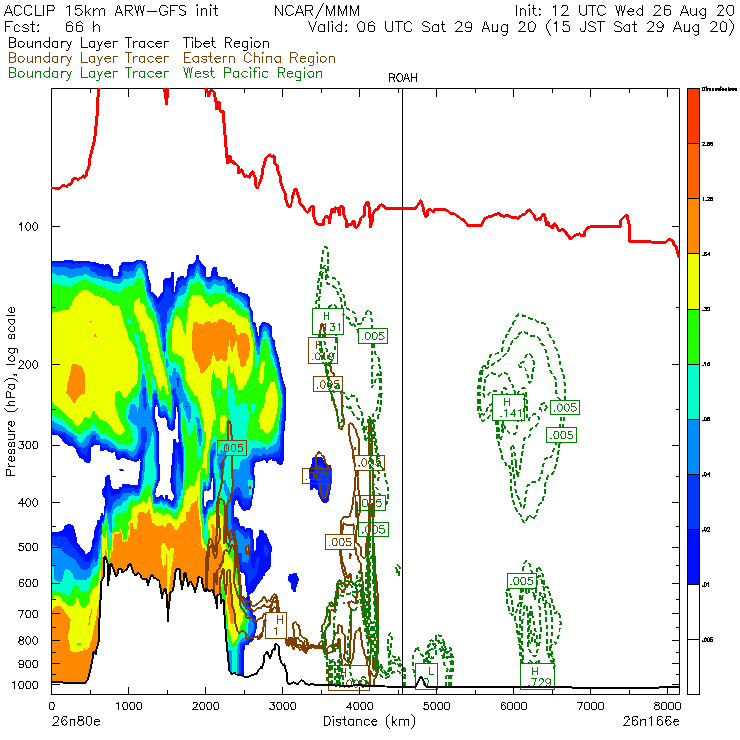740x740 pixels.
Task: Click the green .005 label near 600 hPa
Action: pos(522,581)
